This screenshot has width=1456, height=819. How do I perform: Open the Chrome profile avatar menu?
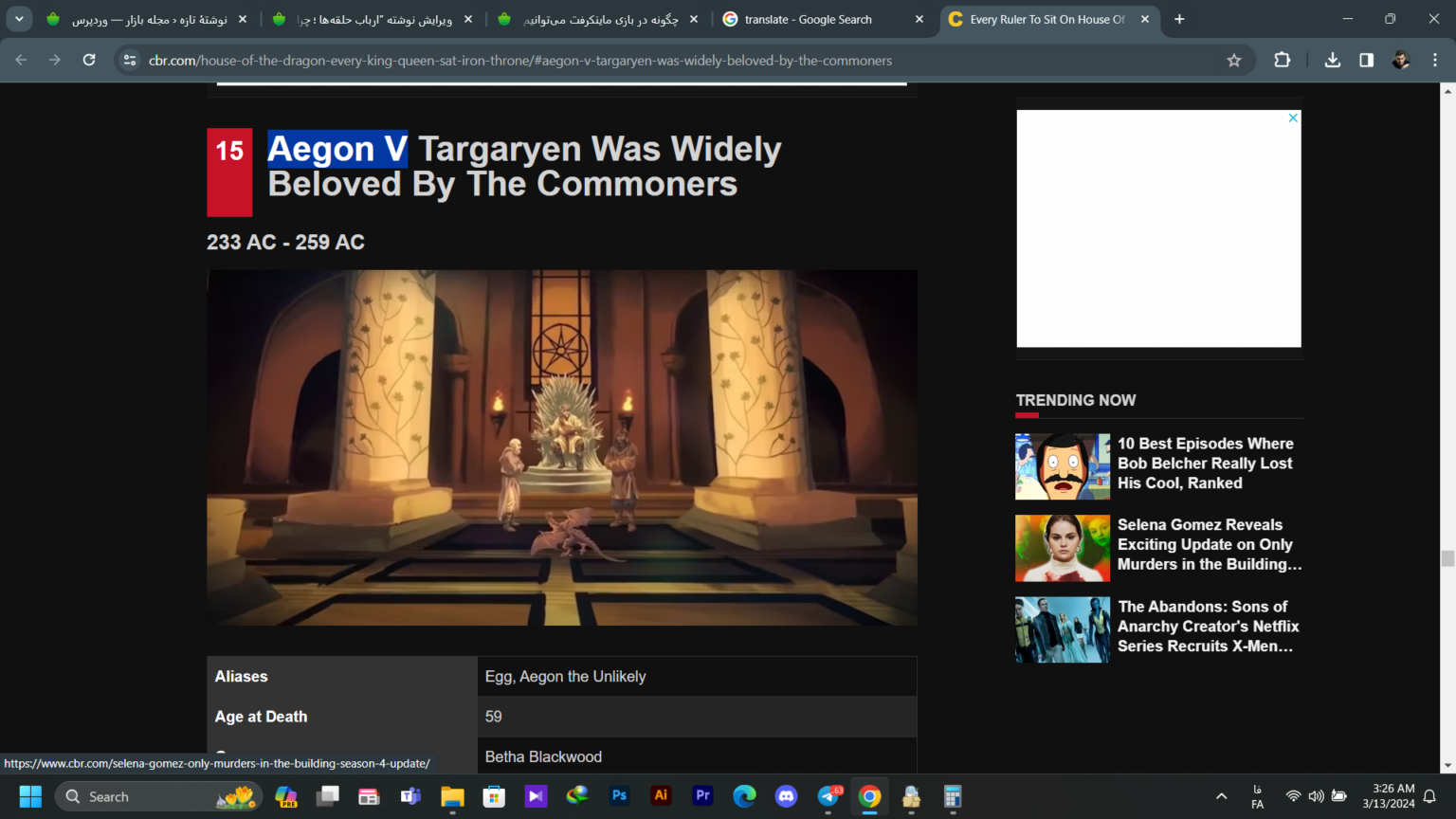coord(1401,60)
